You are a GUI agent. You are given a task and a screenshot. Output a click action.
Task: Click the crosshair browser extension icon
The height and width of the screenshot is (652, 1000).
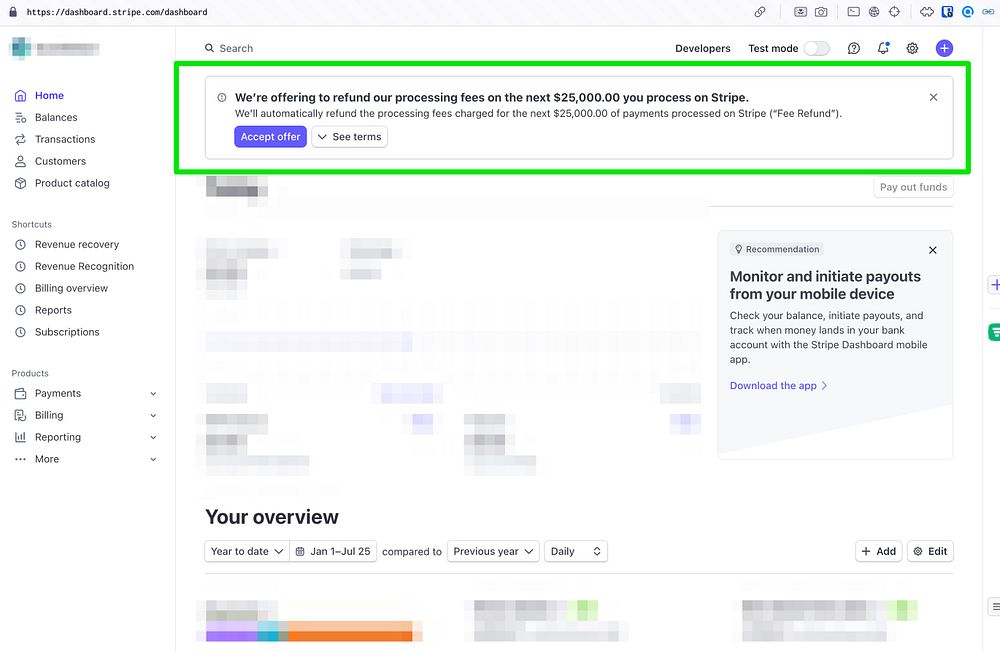coord(894,11)
